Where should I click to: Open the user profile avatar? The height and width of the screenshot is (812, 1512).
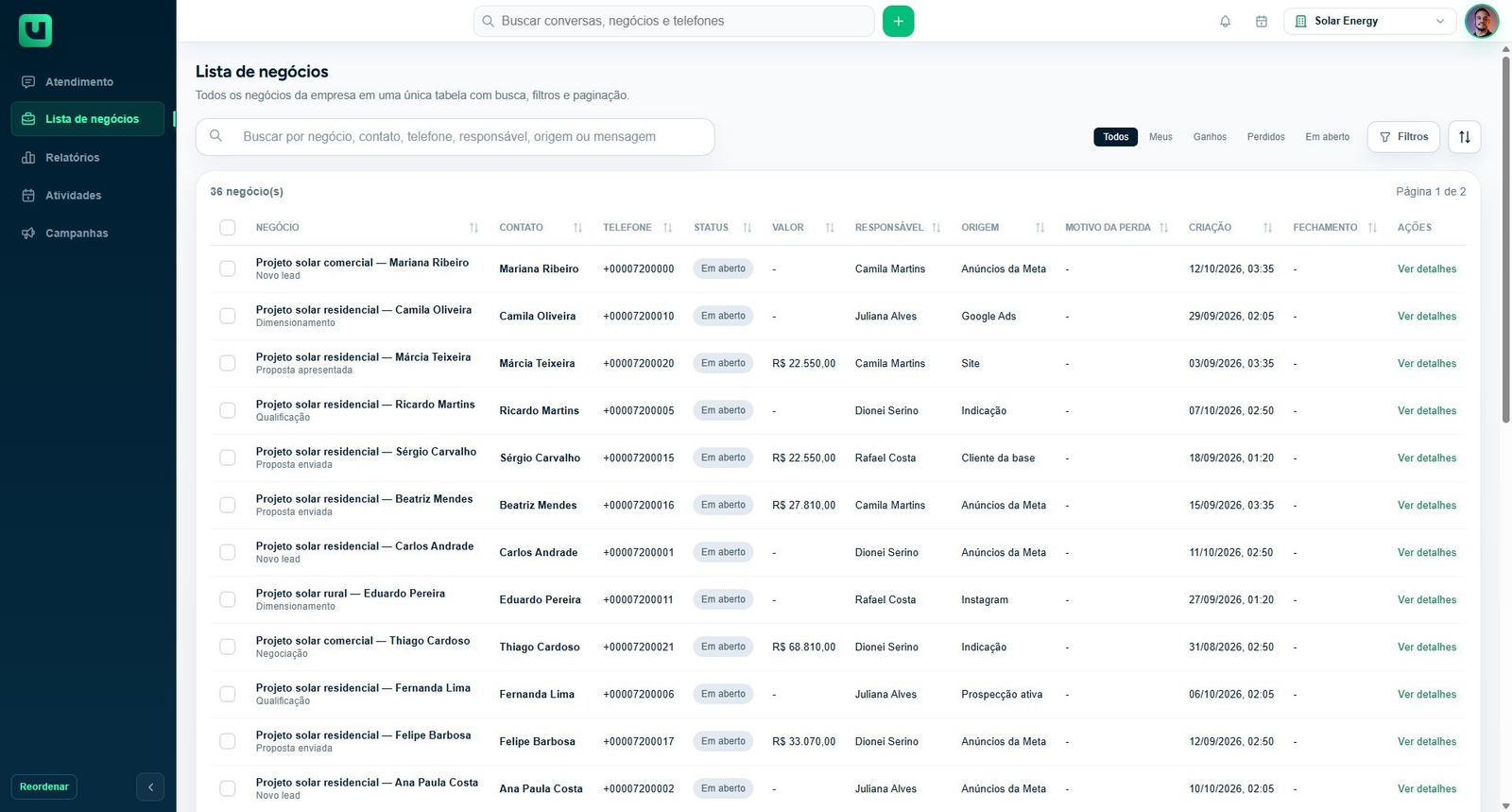coord(1481,21)
